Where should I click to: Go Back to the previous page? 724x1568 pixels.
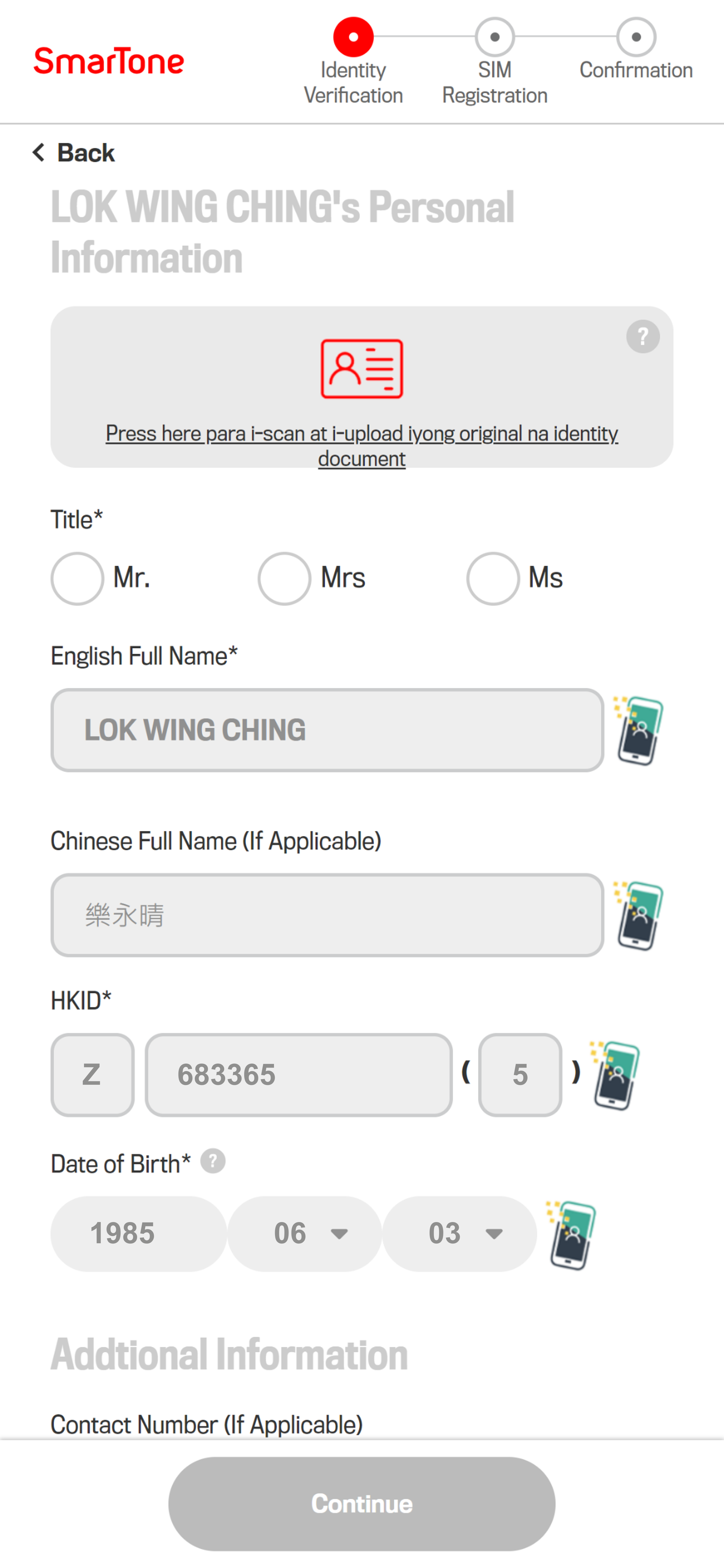coord(73,153)
